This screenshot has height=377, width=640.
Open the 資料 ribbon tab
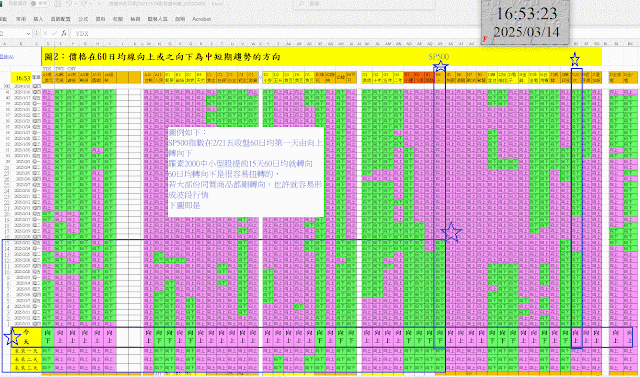(100, 19)
